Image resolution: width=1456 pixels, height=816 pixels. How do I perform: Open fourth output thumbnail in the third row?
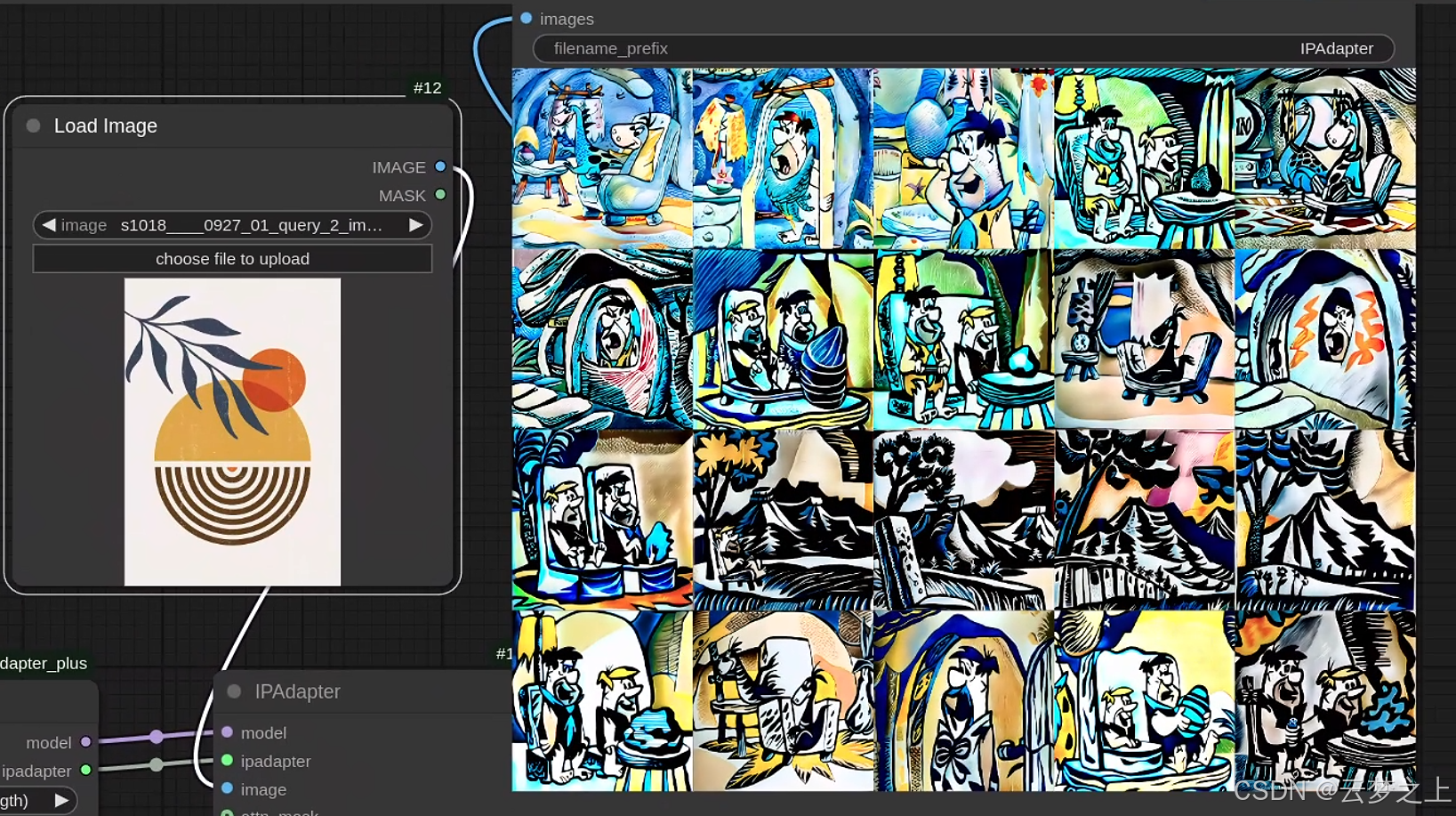coord(1144,520)
